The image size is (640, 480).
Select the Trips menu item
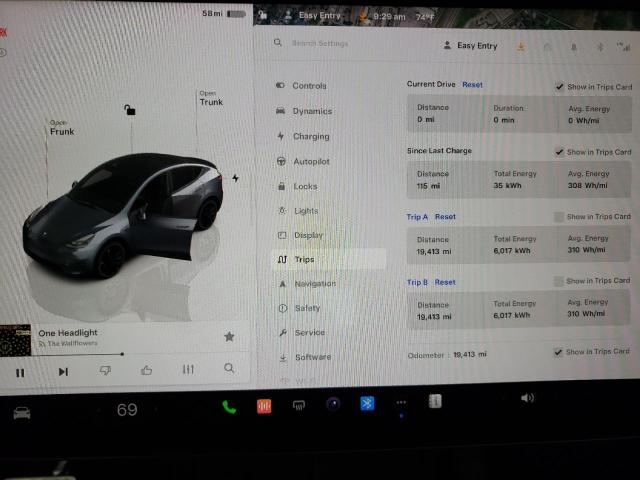pyautogui.click(x=329, y=260)
